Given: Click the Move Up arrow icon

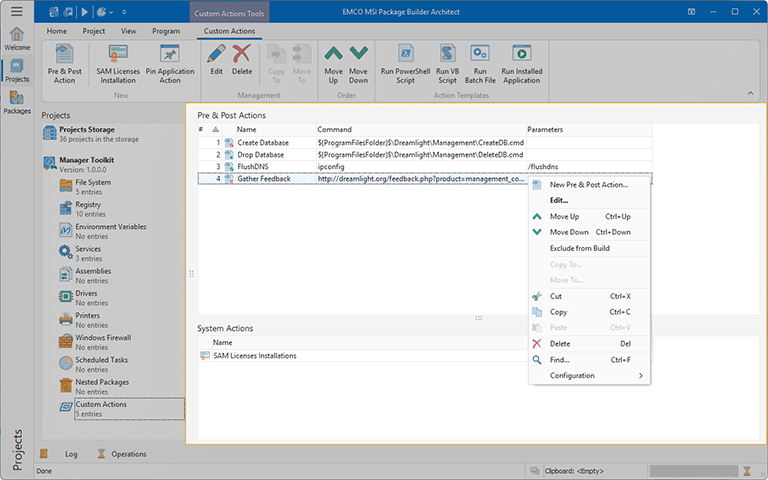Looking at the screenshot, I should pyautogui.click(x=333, y=64).
